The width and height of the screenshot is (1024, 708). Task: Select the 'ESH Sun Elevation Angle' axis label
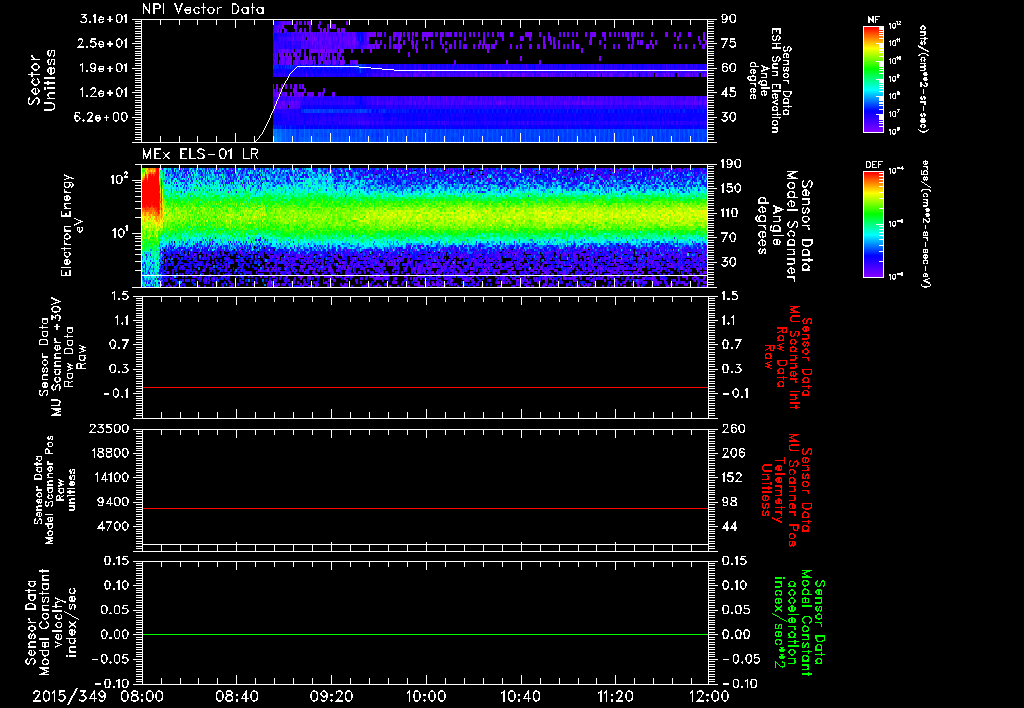769,80
